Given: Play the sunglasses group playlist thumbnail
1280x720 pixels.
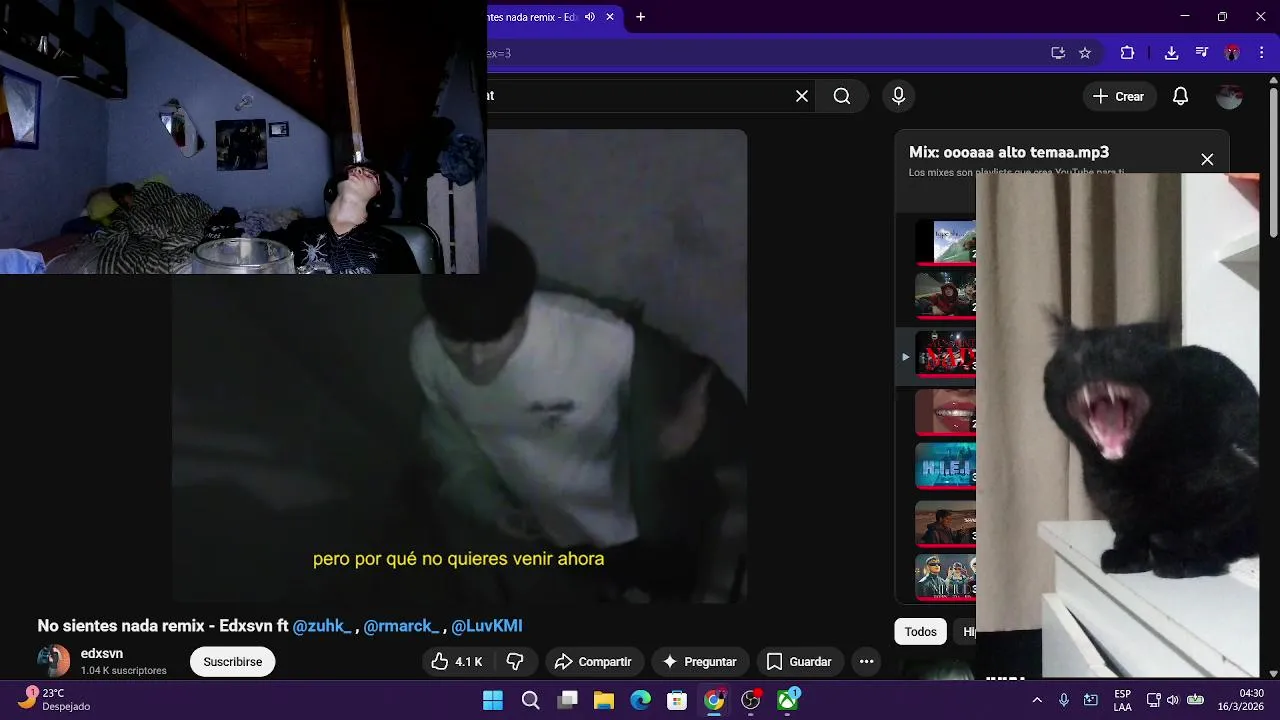Looking at the screenshot, I should (x=946, y=576).
